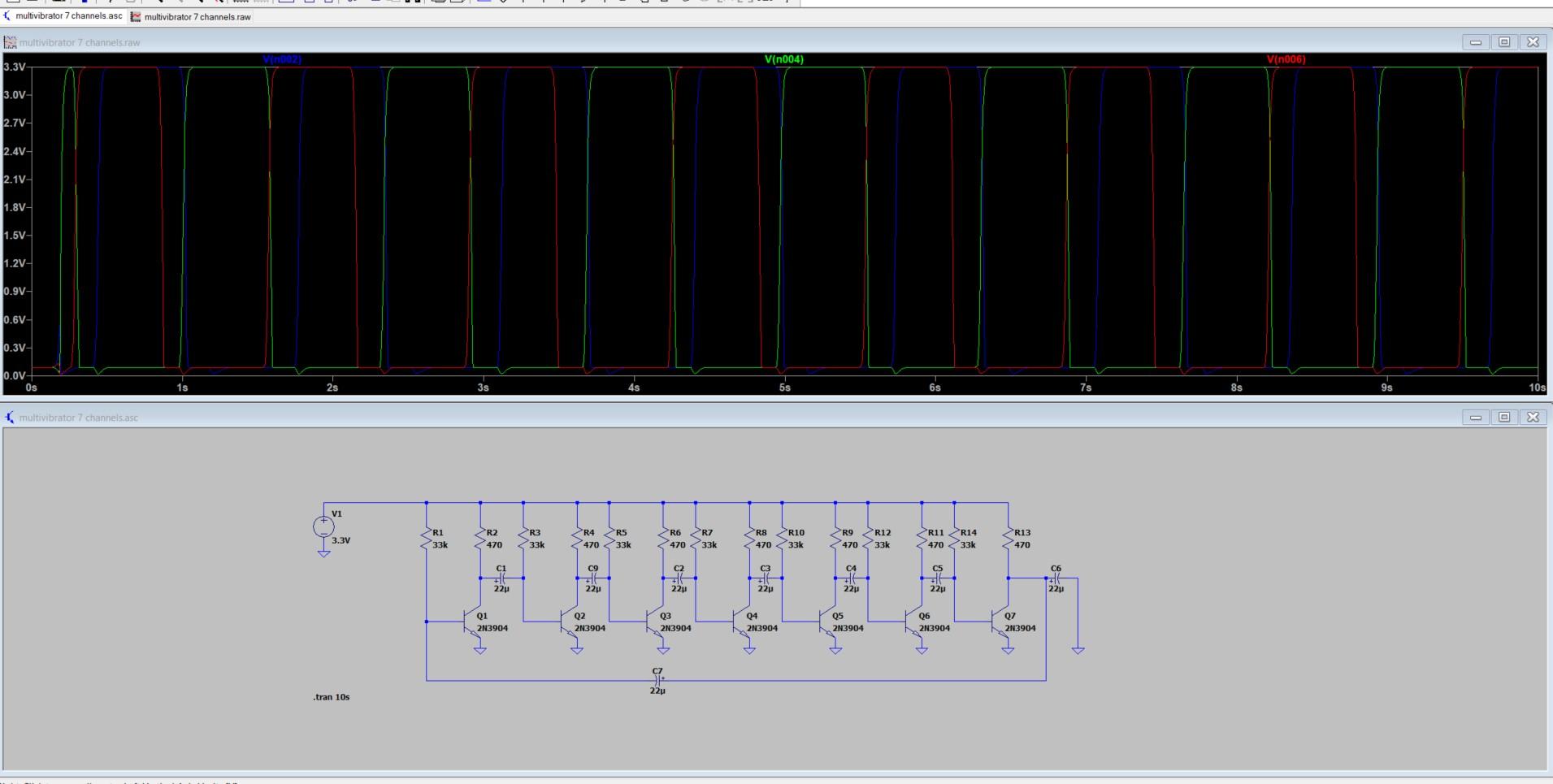Viewport: 1553px width, 784px height.
Task: Choose capacitor C9 in the schematic
Action: pyautogui.click(x=593, y=578)
